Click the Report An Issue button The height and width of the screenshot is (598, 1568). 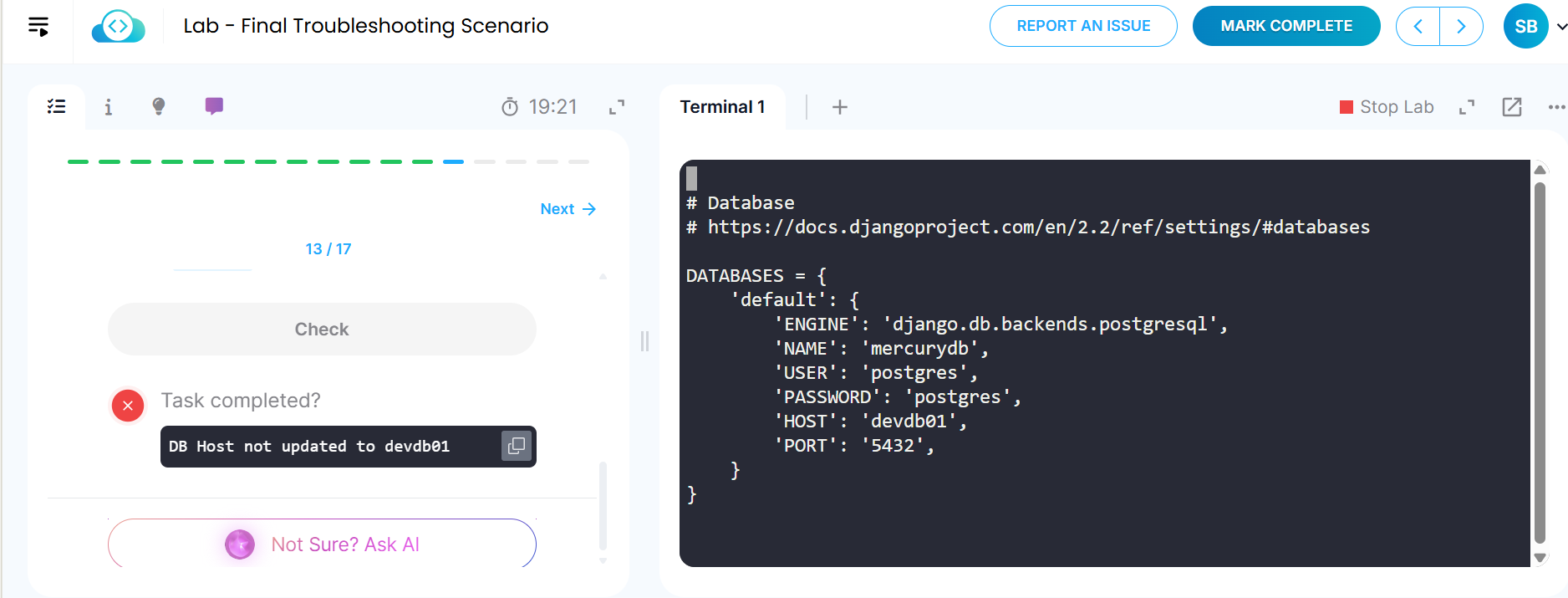(x=1083, y=26)
